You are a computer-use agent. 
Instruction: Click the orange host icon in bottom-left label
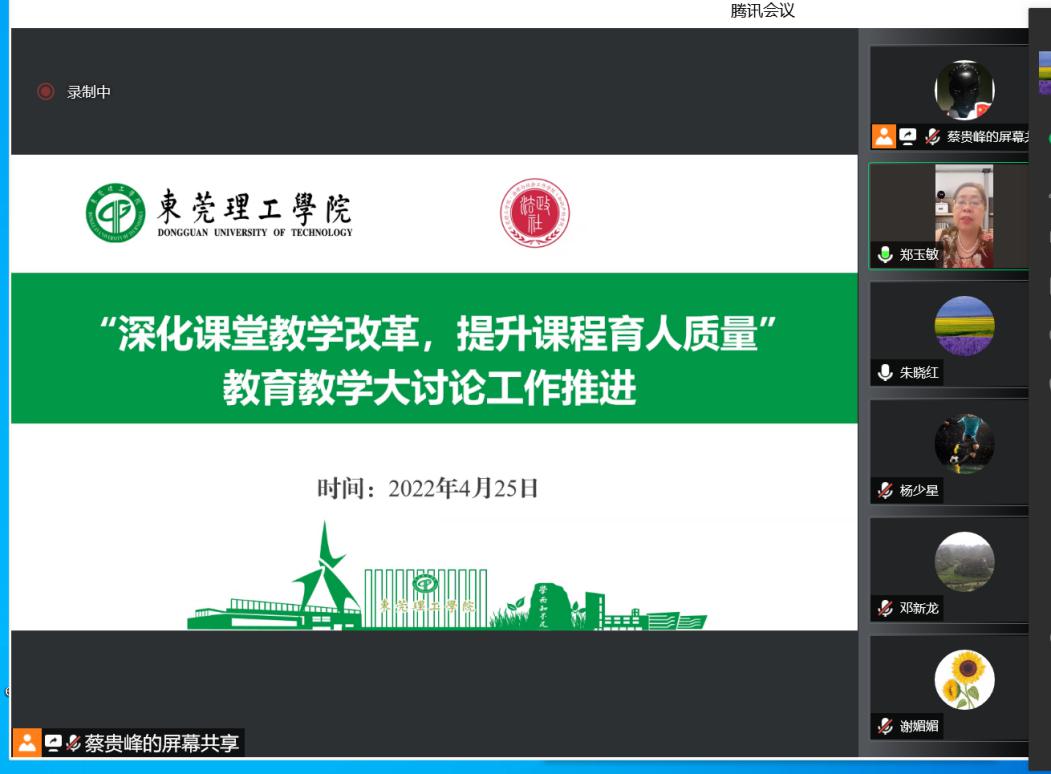point(27,743)
